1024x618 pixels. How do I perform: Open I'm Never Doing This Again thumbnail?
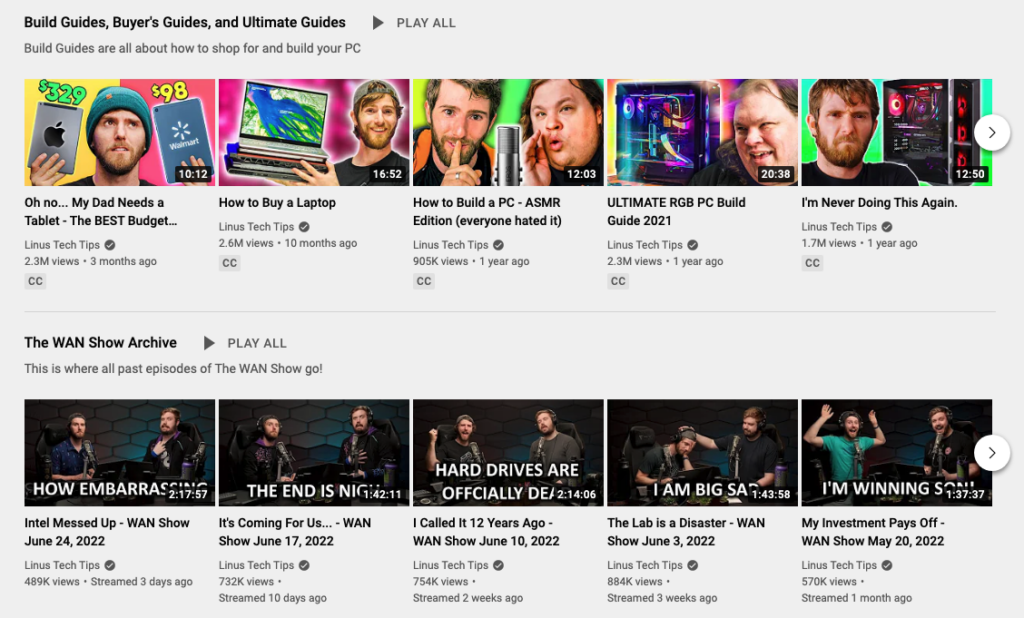point(896,132)
